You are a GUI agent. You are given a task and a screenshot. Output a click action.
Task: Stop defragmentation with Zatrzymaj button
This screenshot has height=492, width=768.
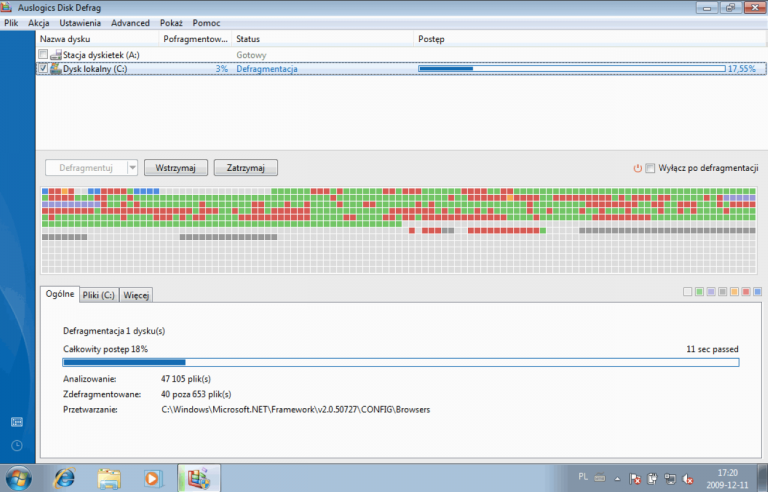[x=245, y=168]
